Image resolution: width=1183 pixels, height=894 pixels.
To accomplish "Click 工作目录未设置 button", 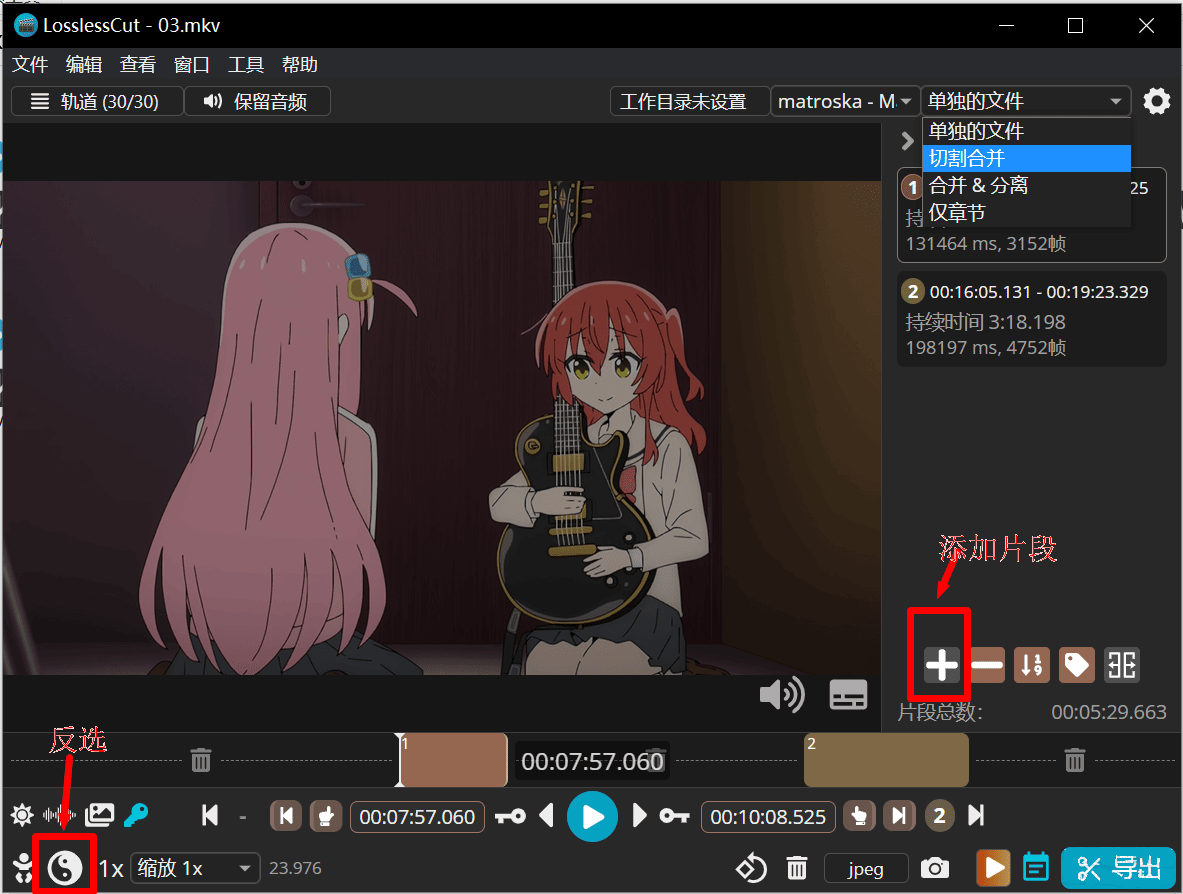I will click(683, 101).
